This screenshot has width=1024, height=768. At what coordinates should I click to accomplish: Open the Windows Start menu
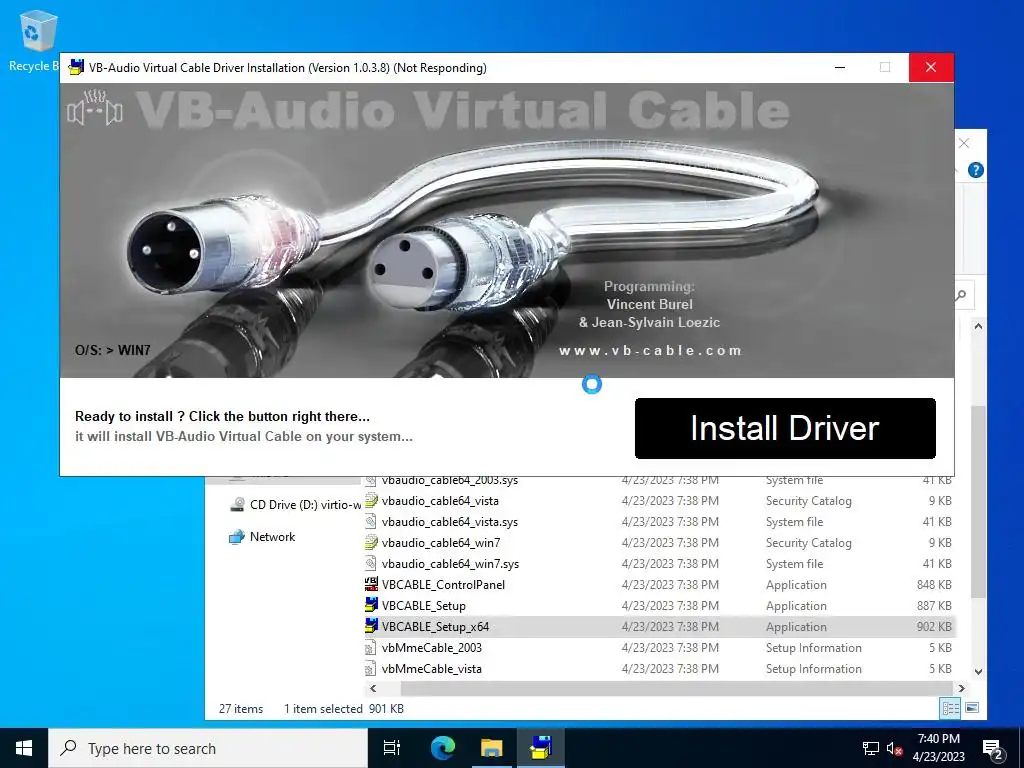24,748
